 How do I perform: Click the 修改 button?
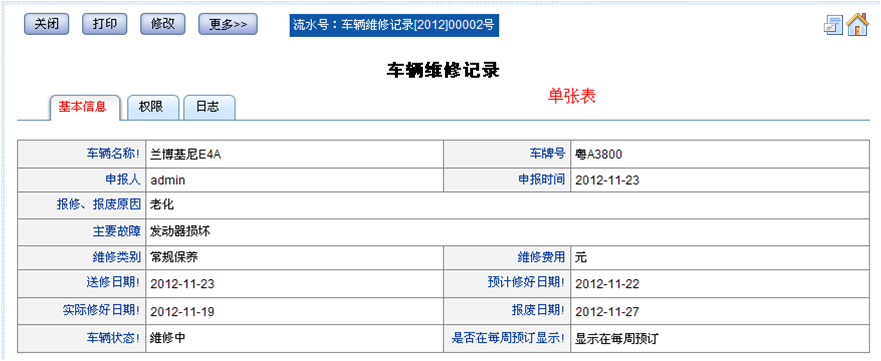click(x=162, y=24)
